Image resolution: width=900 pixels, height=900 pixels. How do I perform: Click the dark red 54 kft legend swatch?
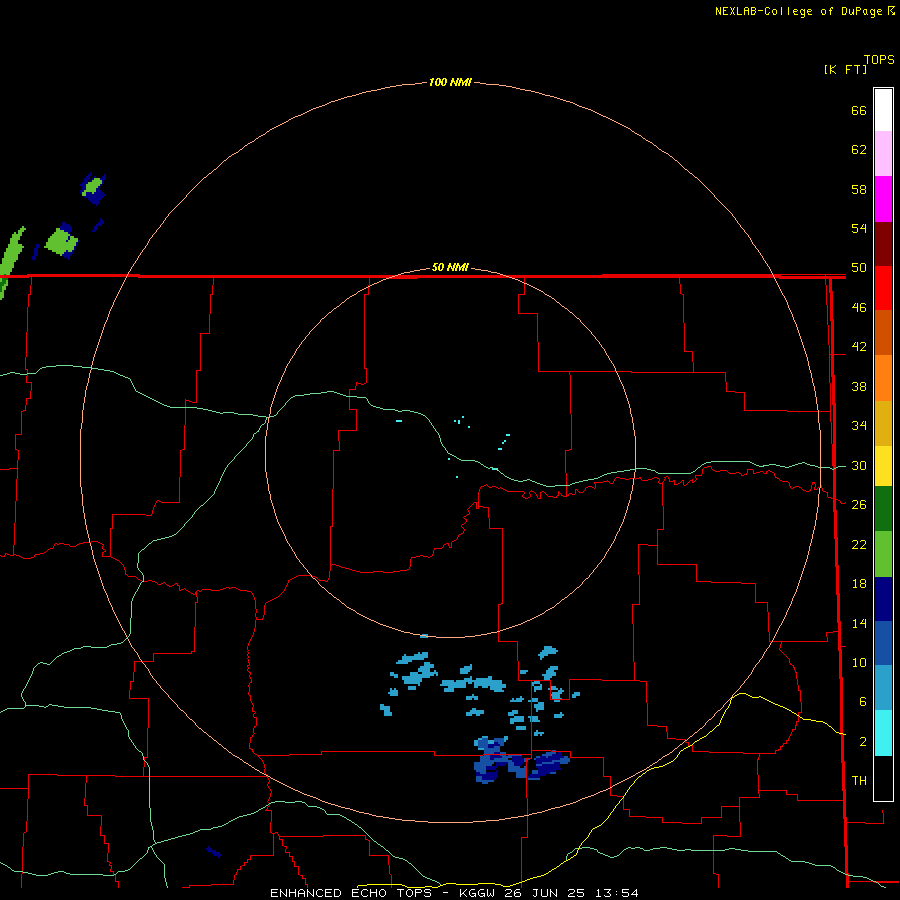pos(883,243)
